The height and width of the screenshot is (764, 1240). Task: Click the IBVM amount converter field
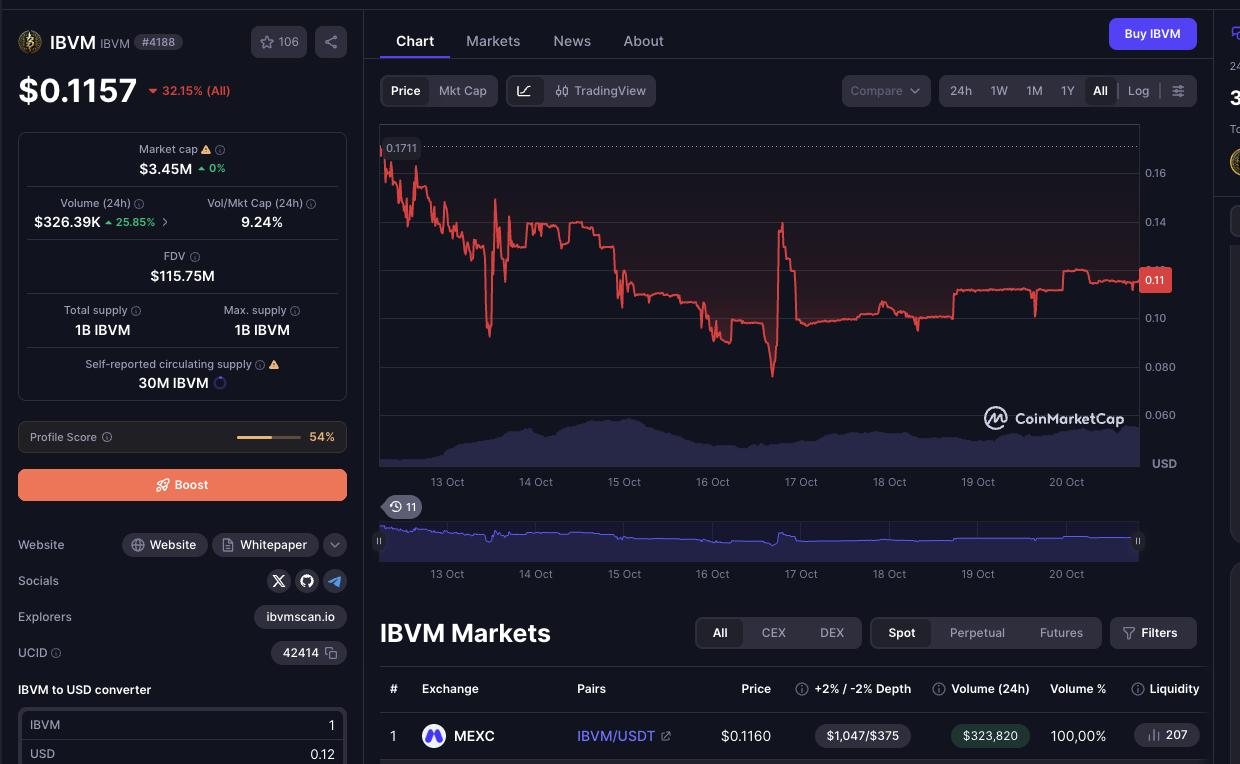pyautogui.click(x=182, y=726)
